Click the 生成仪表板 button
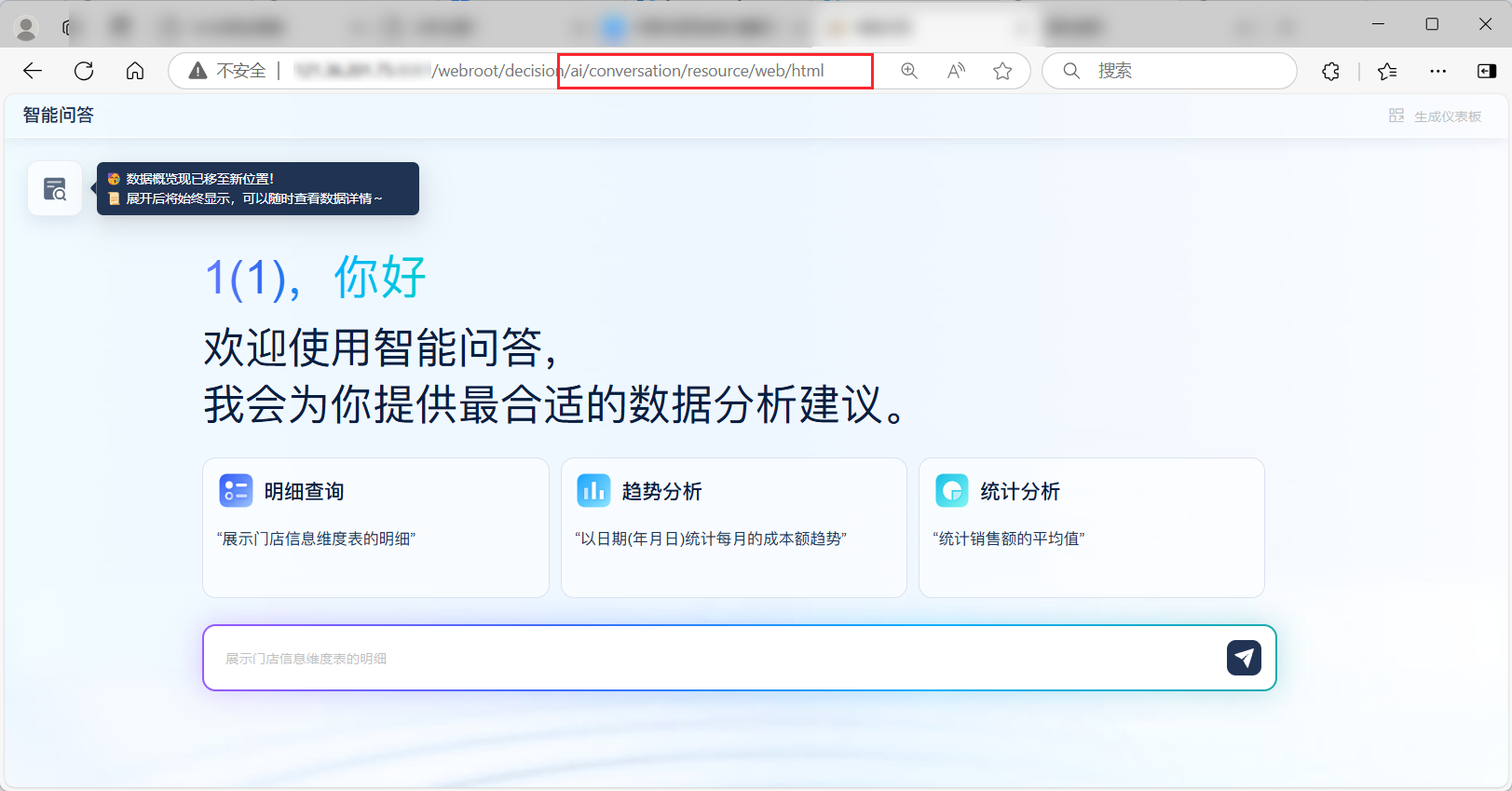Viewport: 1512px width, 791px height. coord(1436,116)
